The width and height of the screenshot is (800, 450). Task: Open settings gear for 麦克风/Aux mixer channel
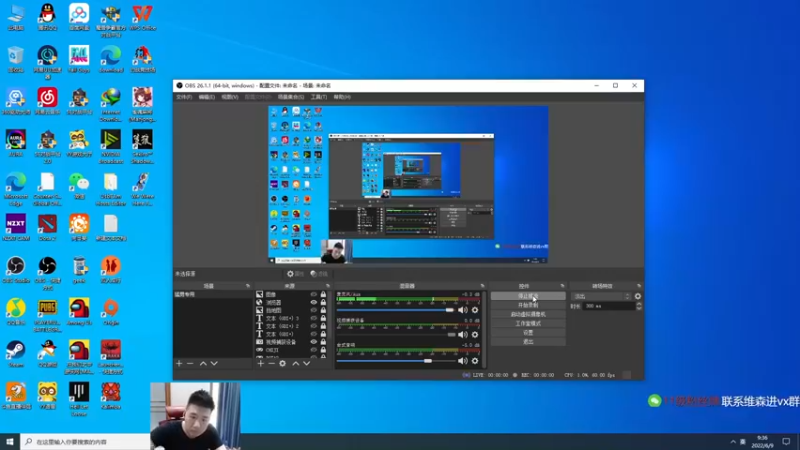[x=475, y=310]
